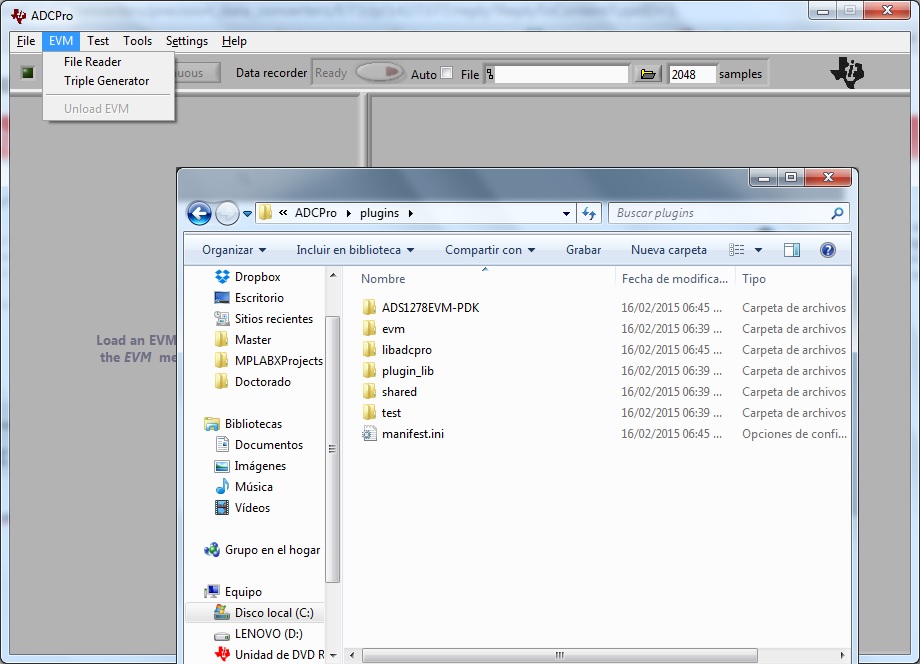Toggle the Data recorder record switch
Image resolution: width=920 pixels, height=664 pixels.
[x=380, y=73]
